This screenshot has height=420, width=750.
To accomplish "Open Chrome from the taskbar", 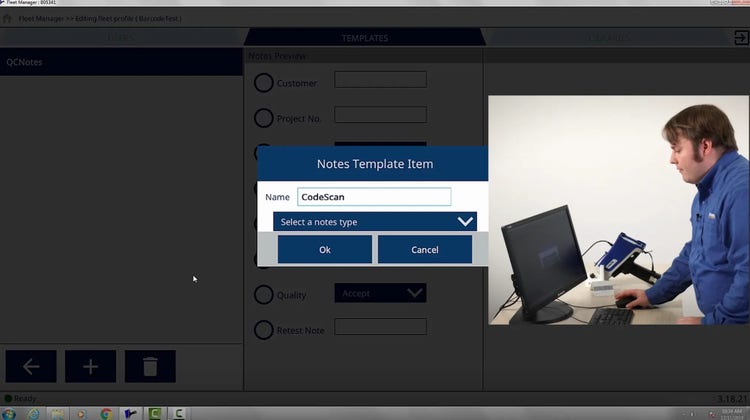I will point(106,413).
